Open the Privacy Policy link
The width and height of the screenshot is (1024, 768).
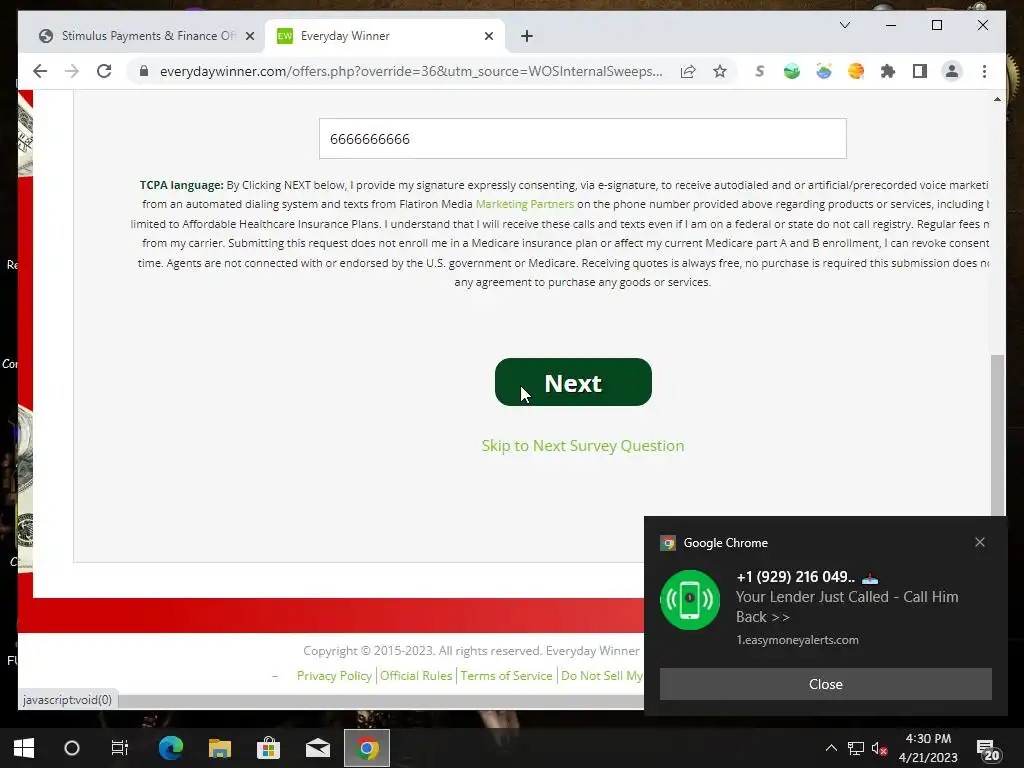click(x=334, y=675)
